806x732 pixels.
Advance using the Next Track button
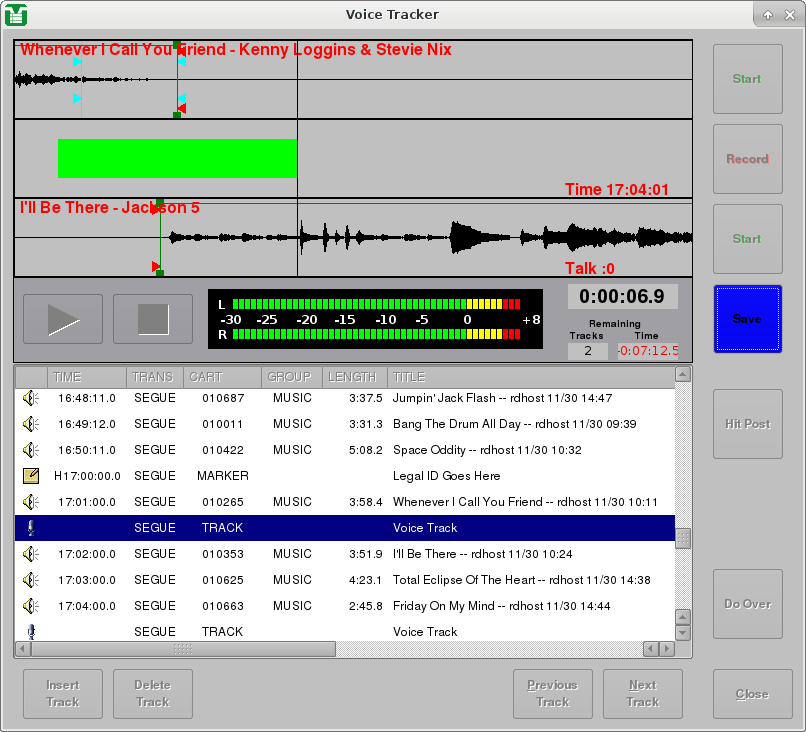(642, 694)
